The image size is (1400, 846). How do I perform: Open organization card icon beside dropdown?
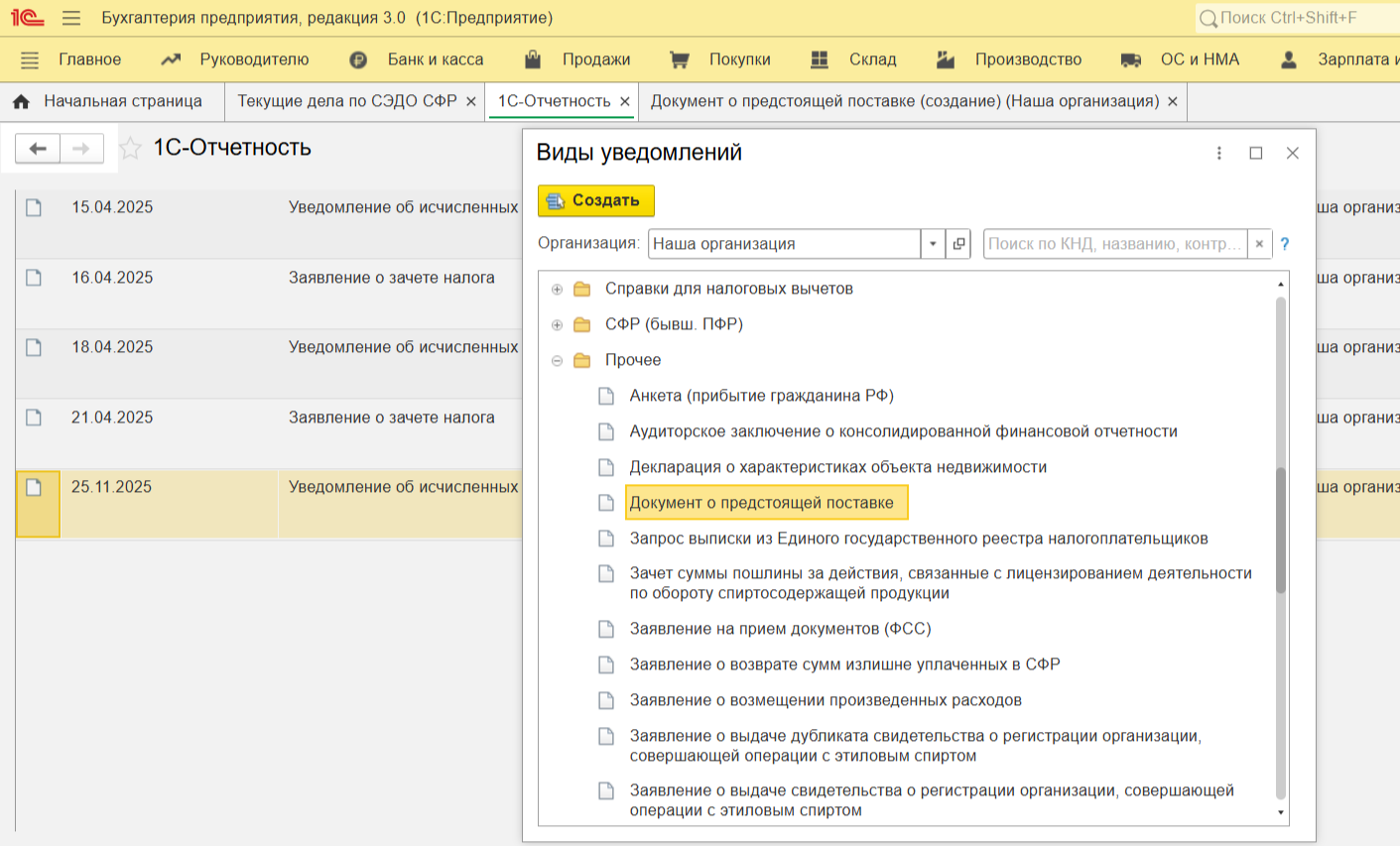[x=958, y=244]
